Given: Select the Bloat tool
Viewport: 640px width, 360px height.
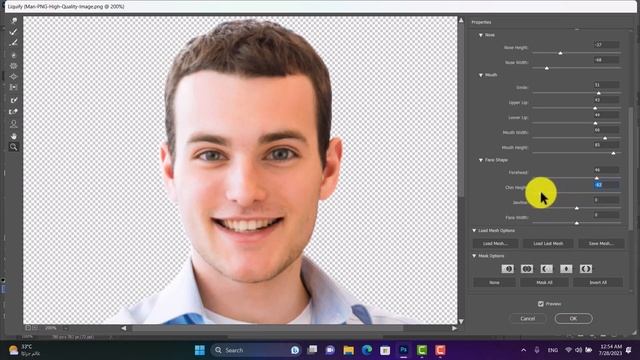Looking at the screenshot, I should [x=13, y=77].
